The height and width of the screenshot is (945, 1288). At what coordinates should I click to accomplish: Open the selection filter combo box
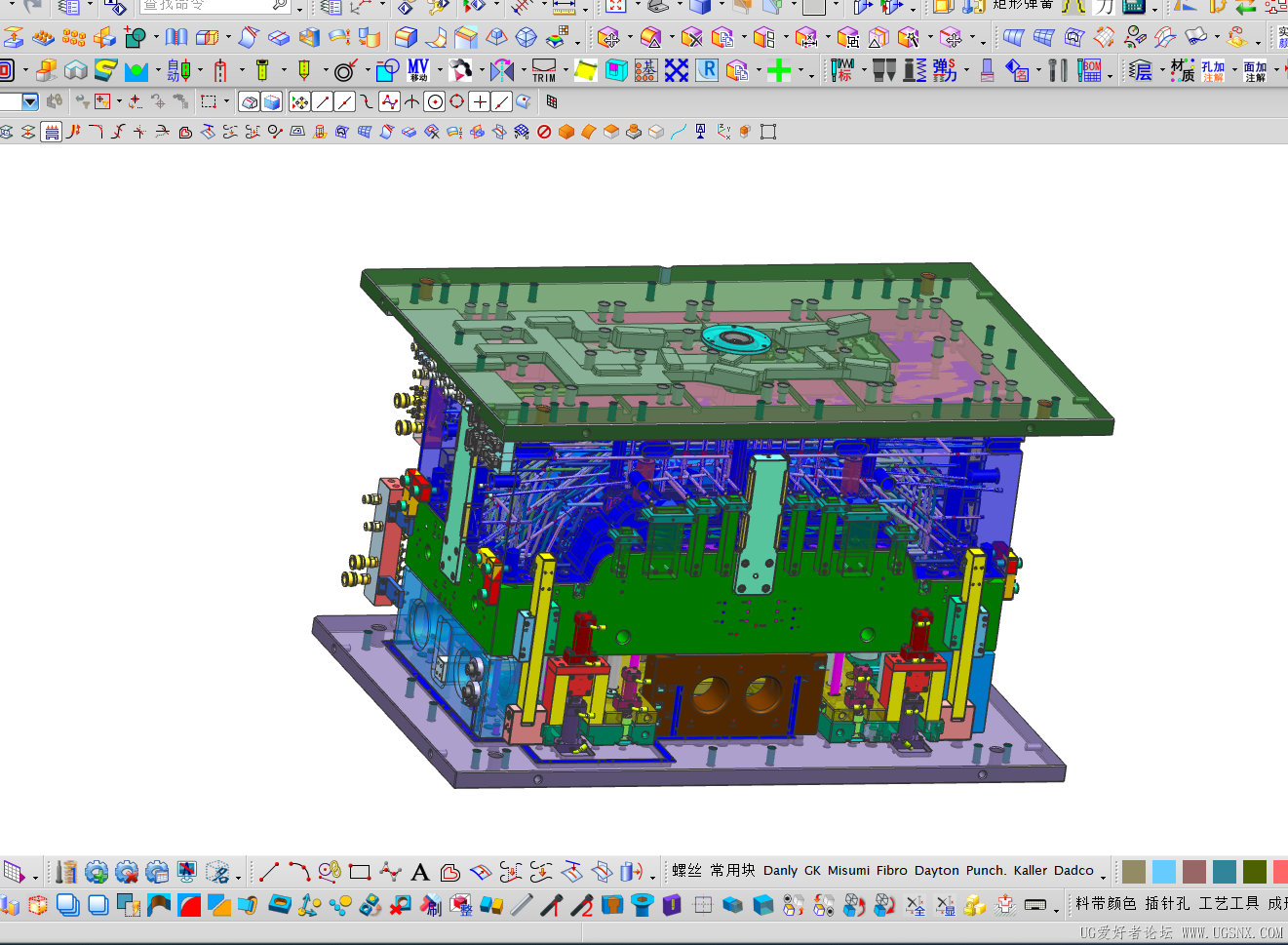click(x=19, y=101)
